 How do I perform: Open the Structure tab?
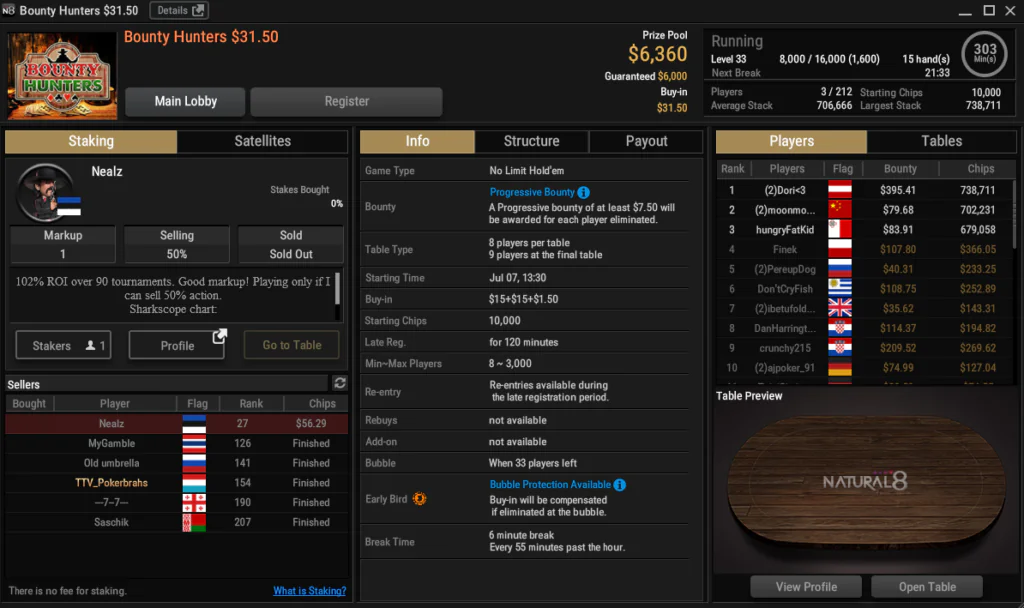coord(531,141)
